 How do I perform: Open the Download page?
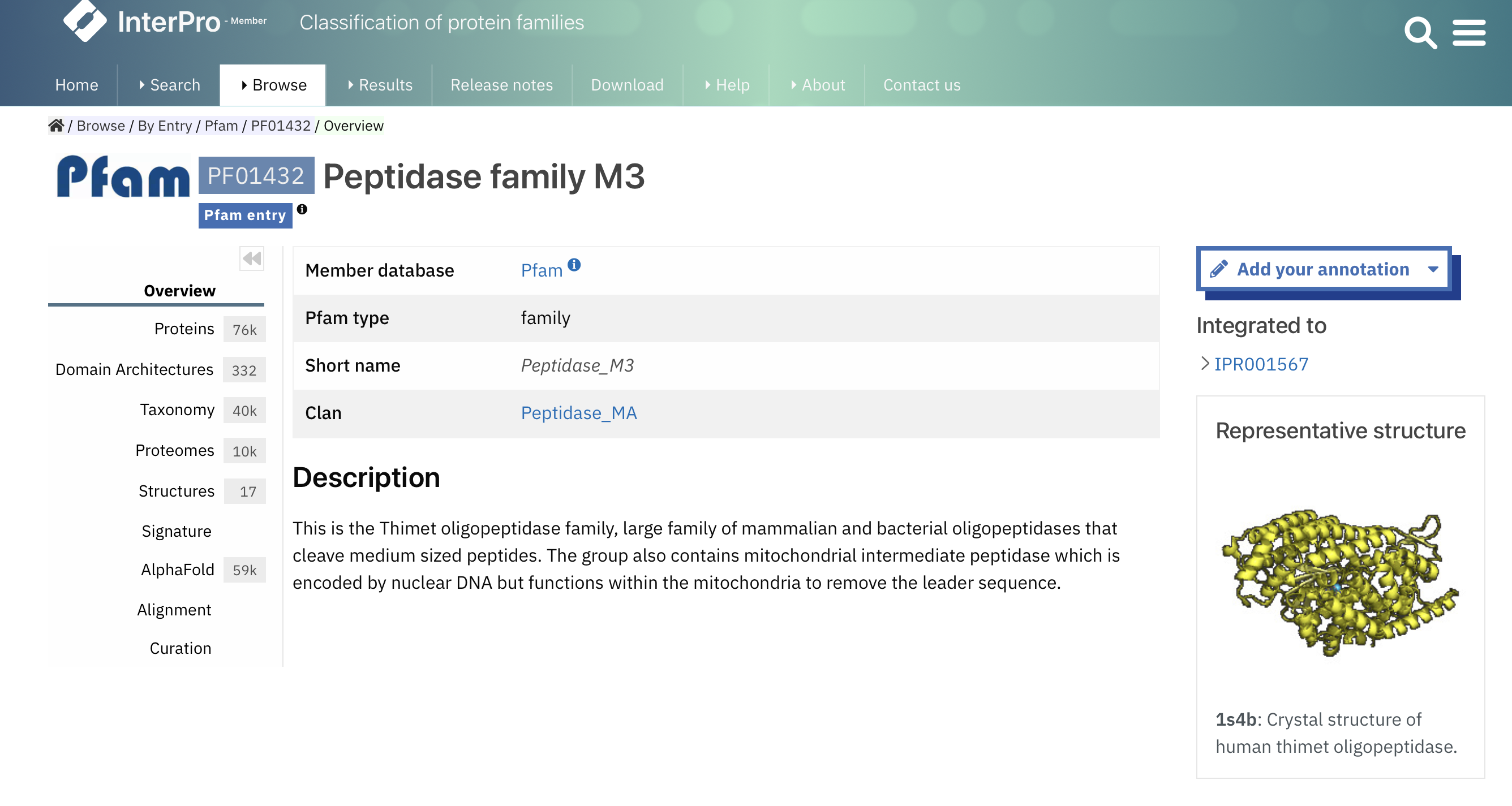coord(628,85)
